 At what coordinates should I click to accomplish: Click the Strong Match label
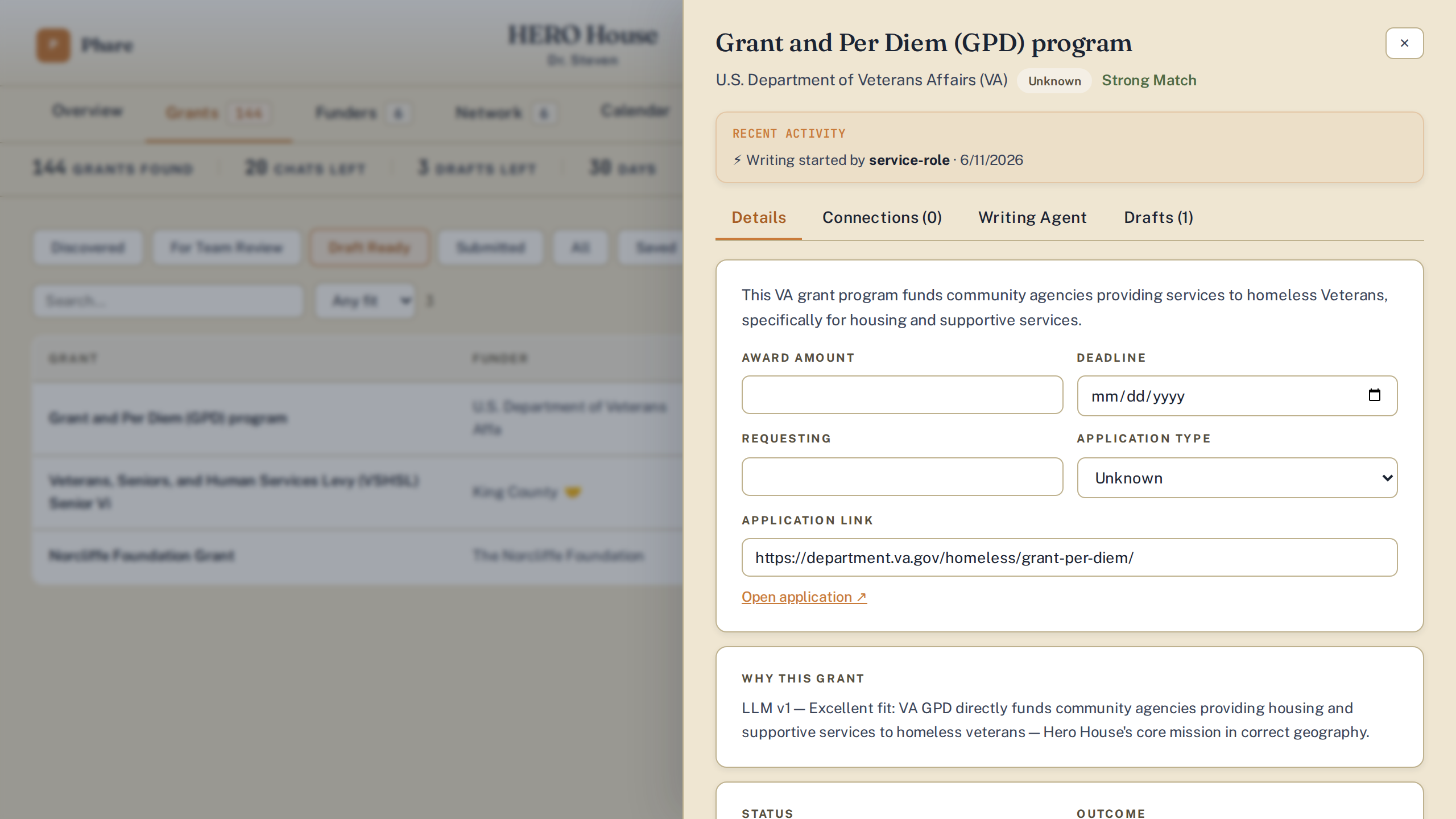[1149, 80]
